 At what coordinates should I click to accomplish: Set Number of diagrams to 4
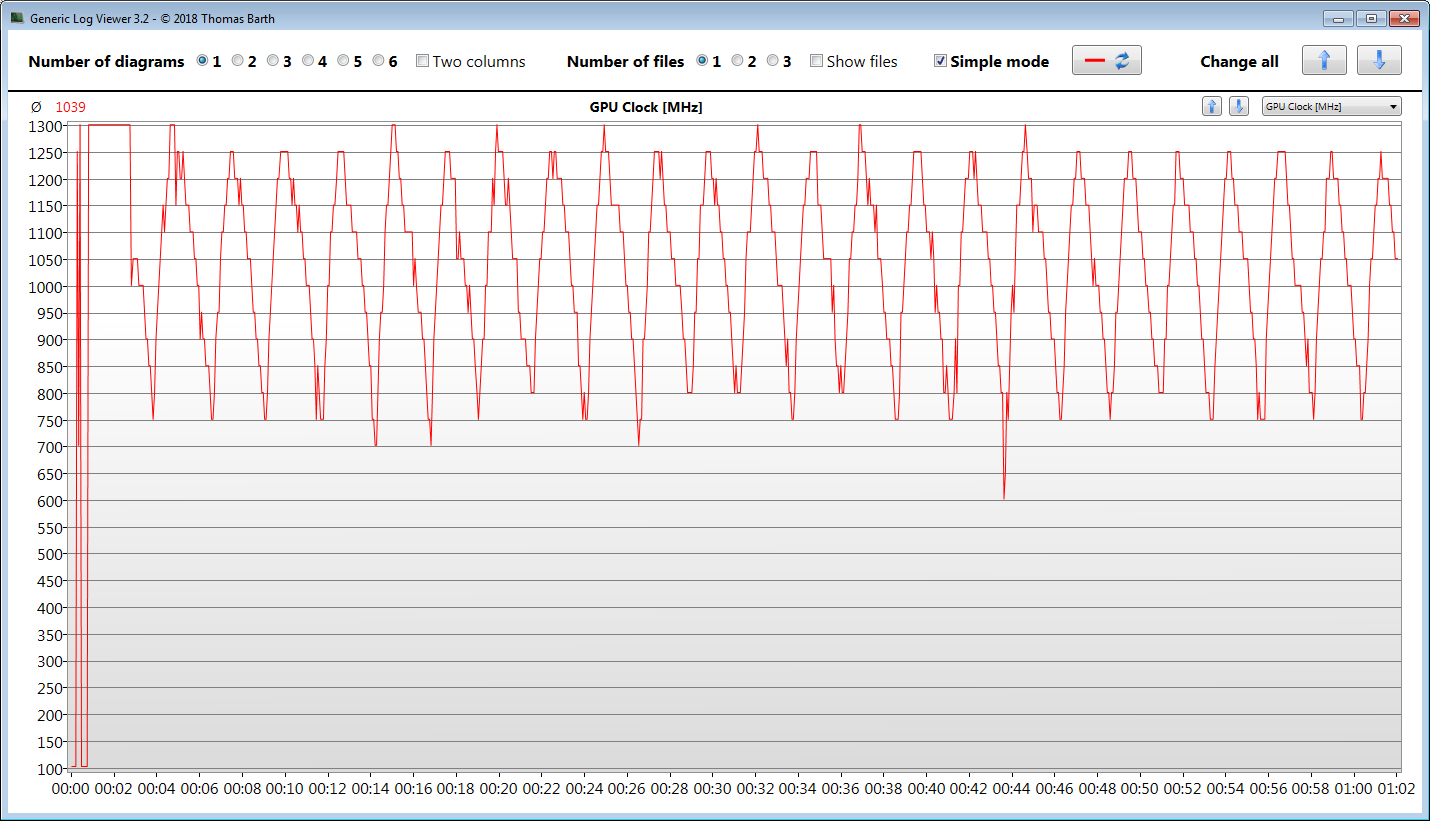(x=308, y=61)
